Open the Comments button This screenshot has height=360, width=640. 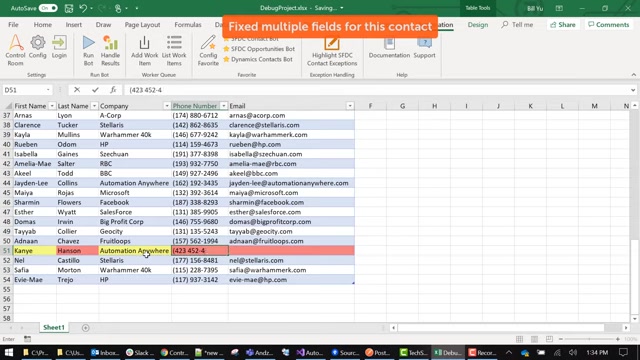coord(609,25)
